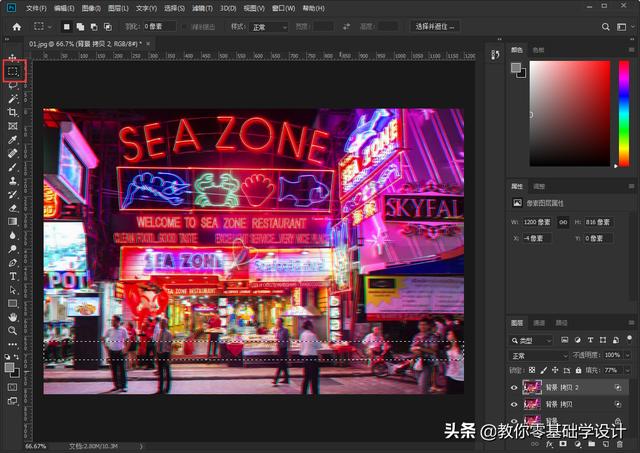Select the Healing Brush tool
Screen dimensions: 640x453
point(13,153)
